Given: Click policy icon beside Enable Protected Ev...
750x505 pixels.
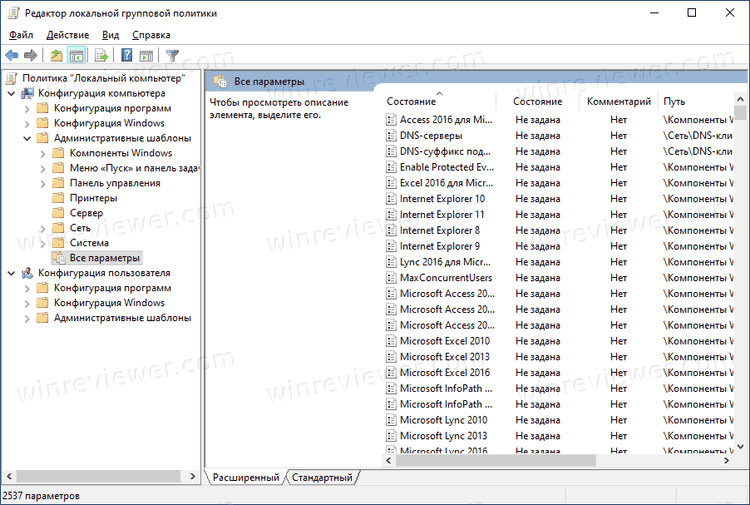Looking at the screenshot, I should 391,167.
